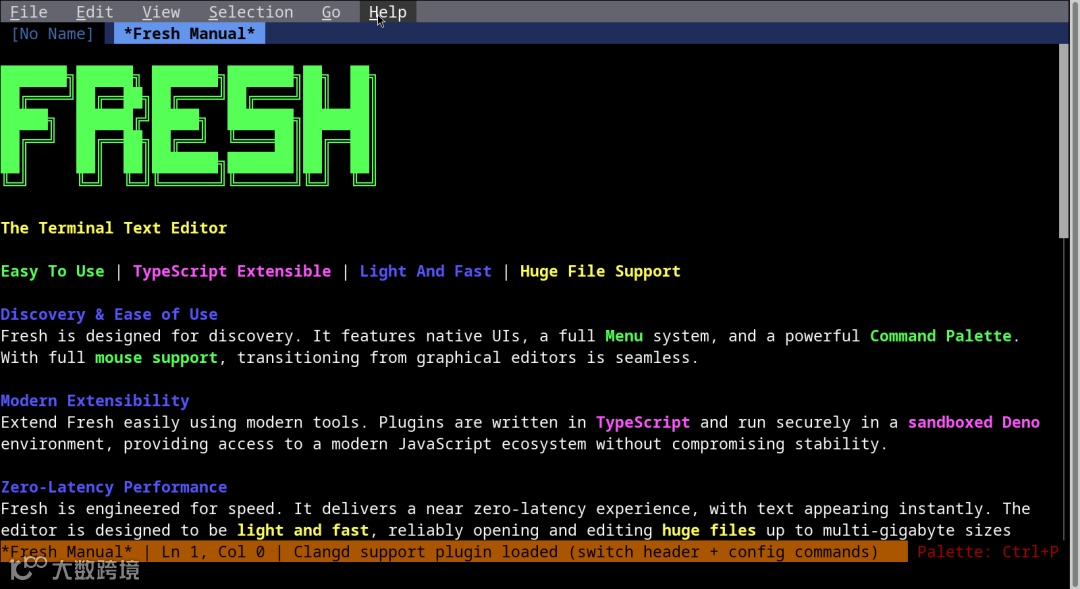Click the '*Fresh Manual*' status bar filename
The height and width of the screenshot is (589, 1080).
67,552
